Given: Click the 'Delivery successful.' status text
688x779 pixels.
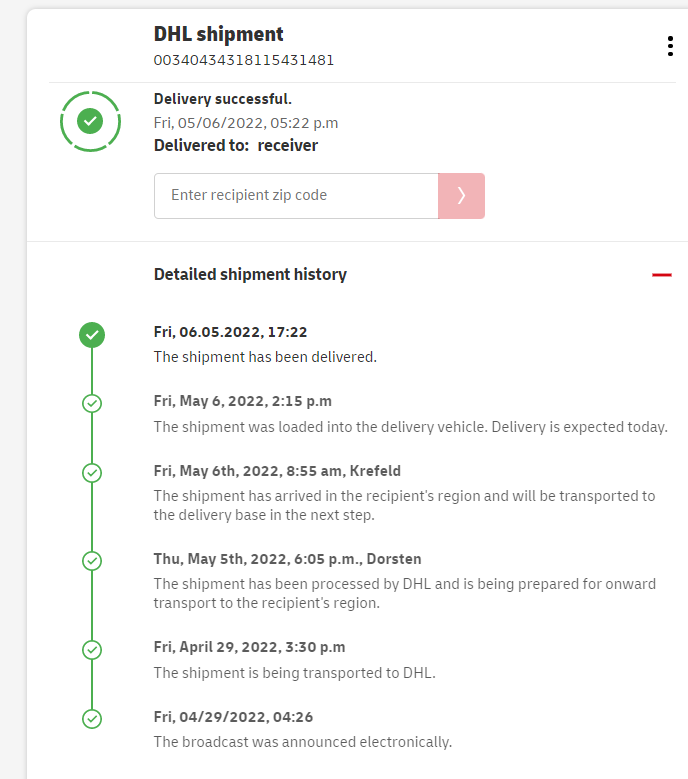Looking at the screenshot, I should tap(223, 99).
